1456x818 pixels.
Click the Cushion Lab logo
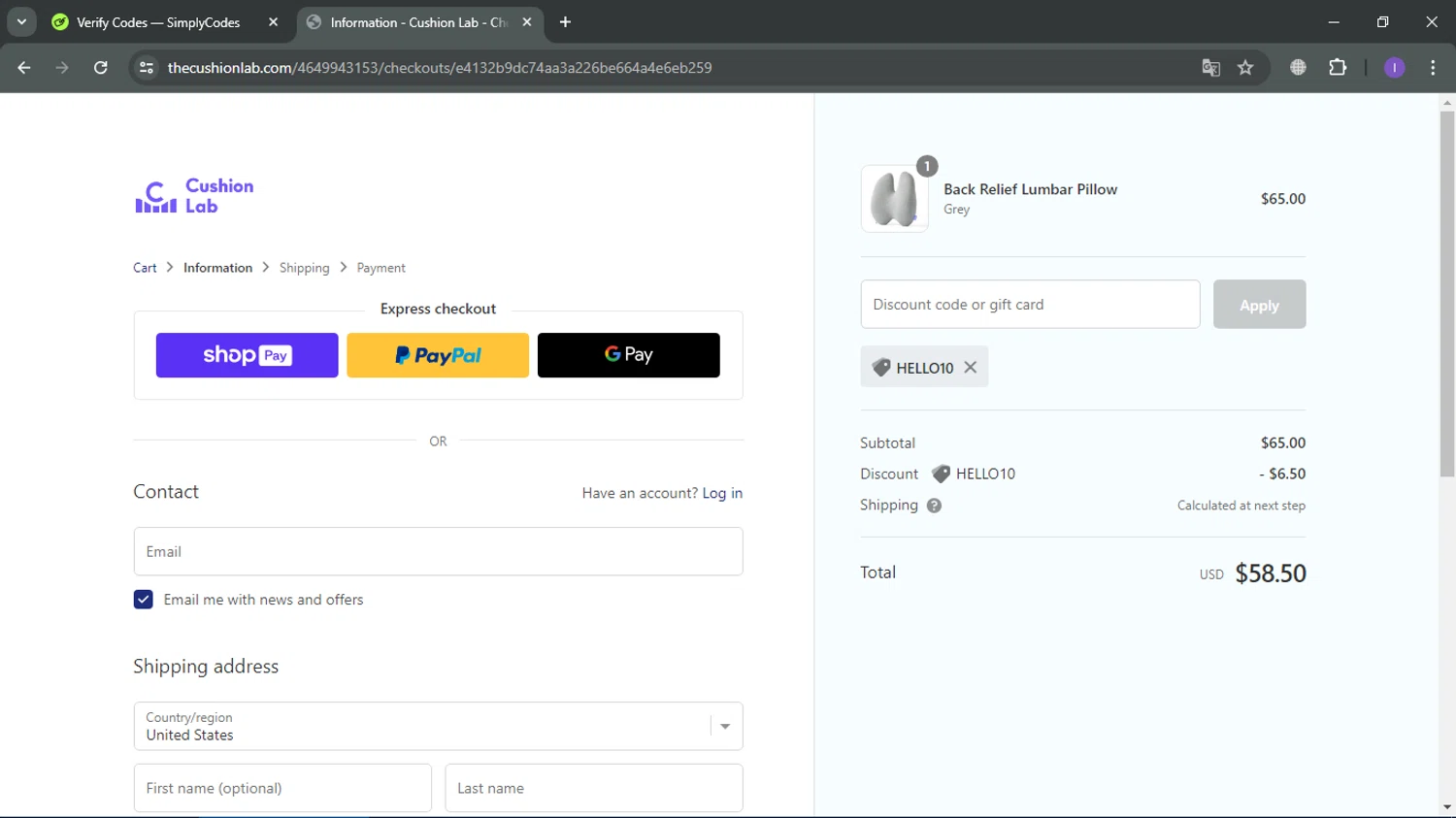tap(194, 196)
